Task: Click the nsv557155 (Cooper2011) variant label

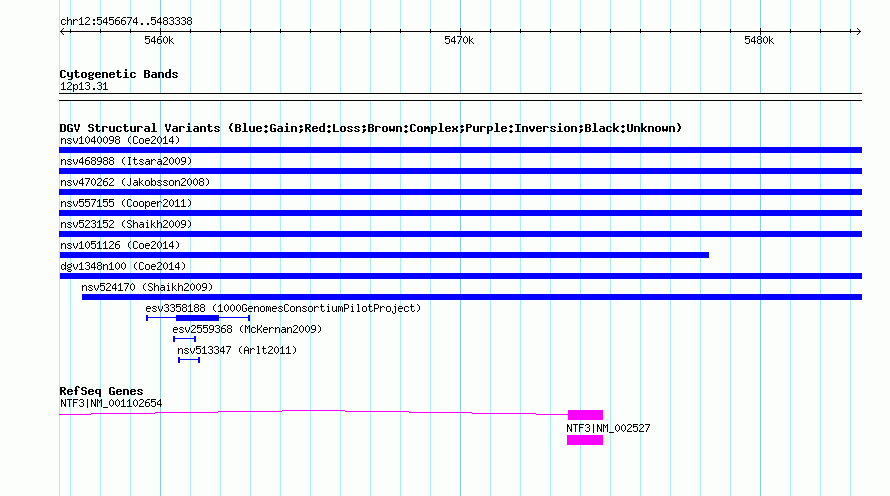Action: [126, 203]
